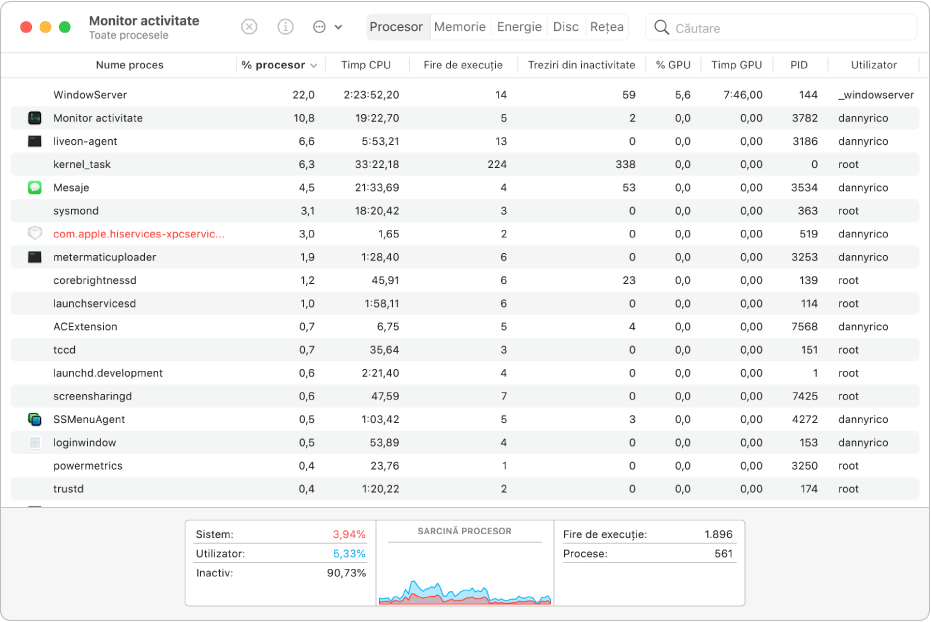The width and height of the screenshot is (931, 622).
Task: Select the launchd.development process row
Action: tap(465, 373)
